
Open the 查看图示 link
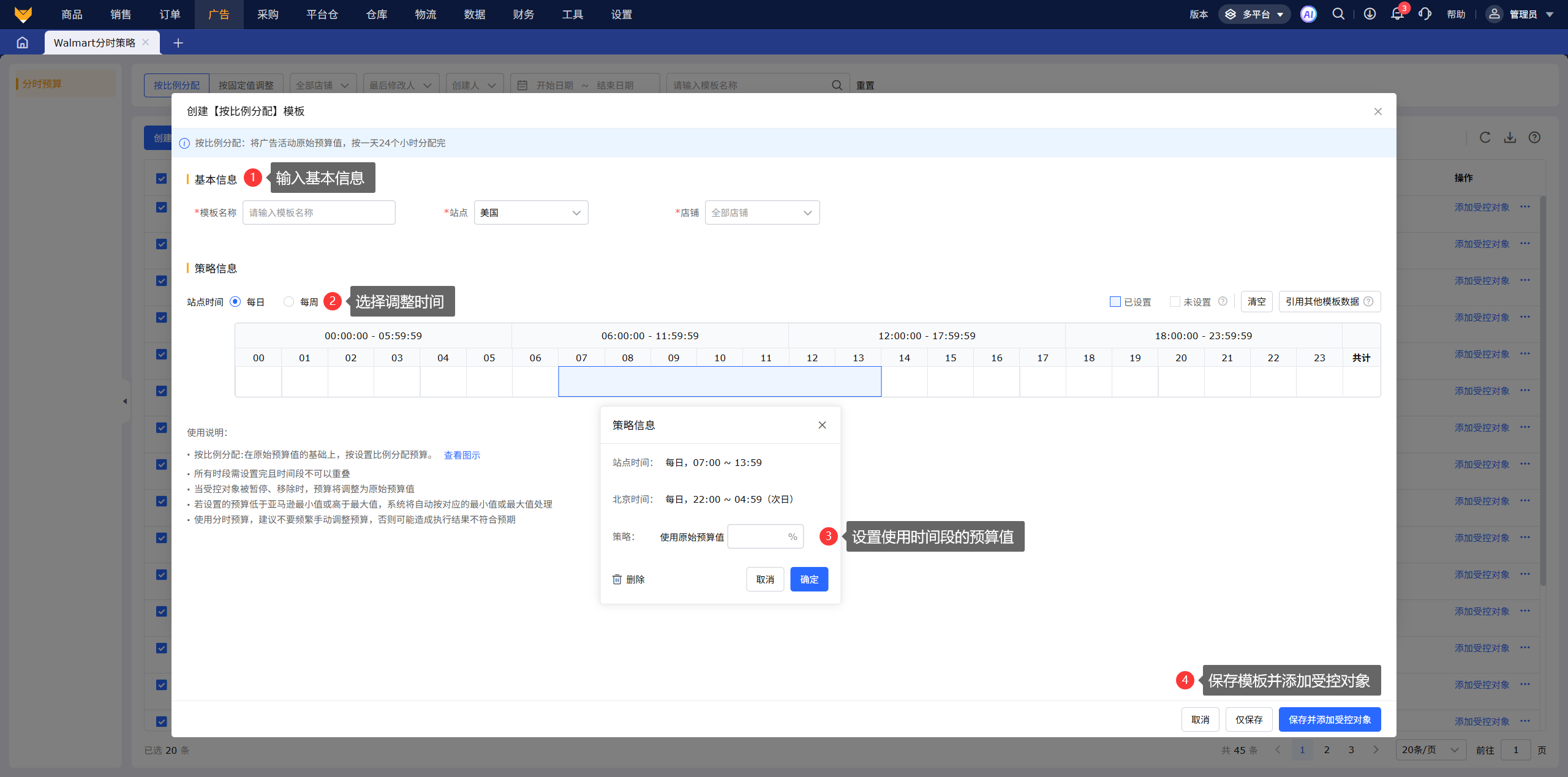[x=462, y=455]
